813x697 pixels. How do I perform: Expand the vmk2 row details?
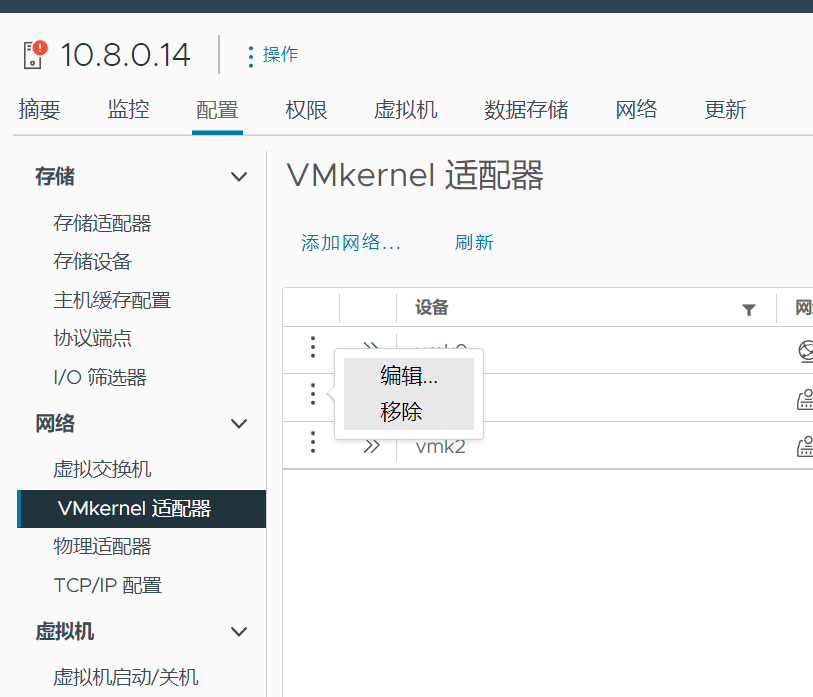coord(372,446)
